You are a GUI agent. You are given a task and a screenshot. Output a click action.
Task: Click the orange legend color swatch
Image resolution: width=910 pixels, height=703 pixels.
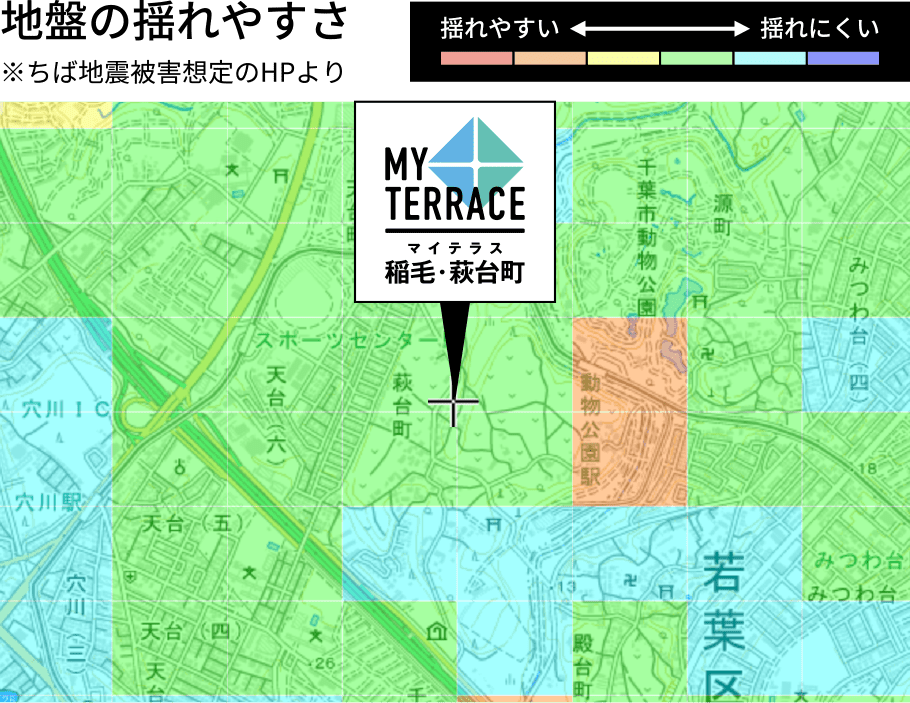[x=550, y=58]
